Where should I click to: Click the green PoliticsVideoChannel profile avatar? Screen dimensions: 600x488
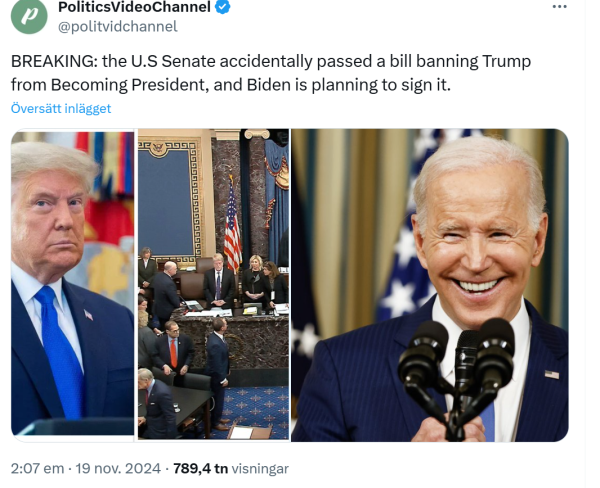(29, 16)
